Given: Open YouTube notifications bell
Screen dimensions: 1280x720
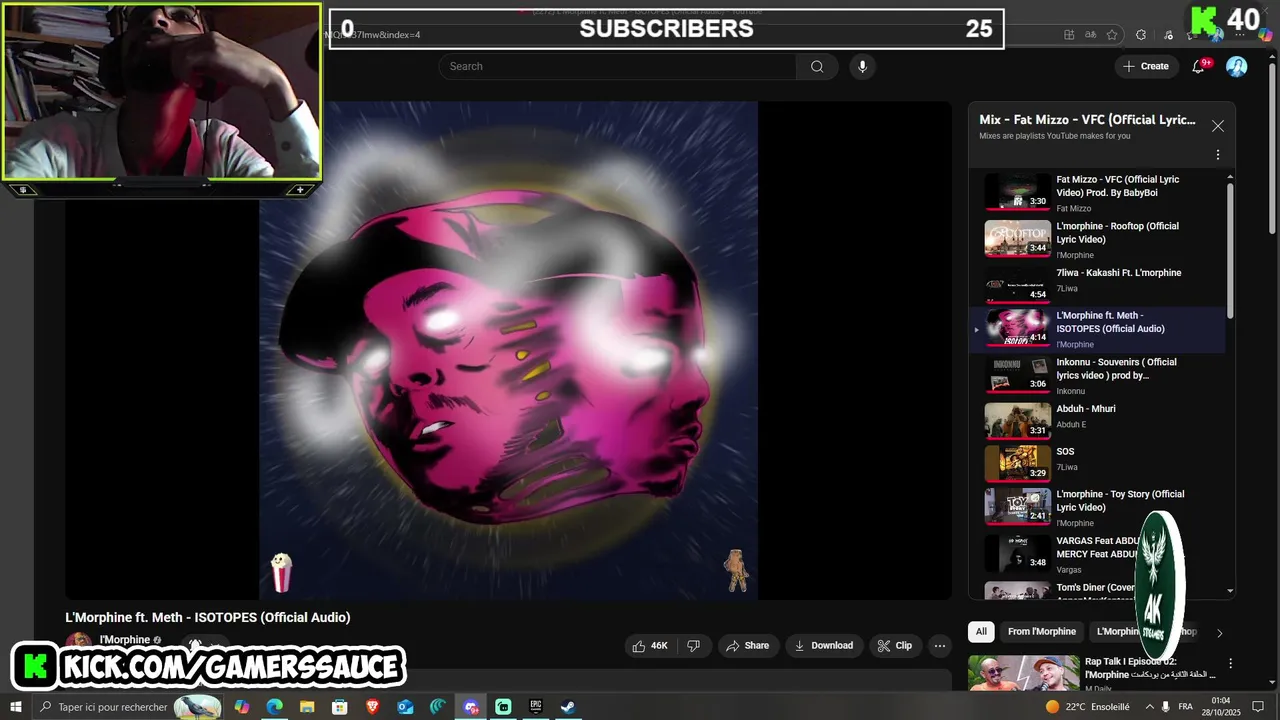Looking at the screenshot, I should click(x=1199, y=67).
